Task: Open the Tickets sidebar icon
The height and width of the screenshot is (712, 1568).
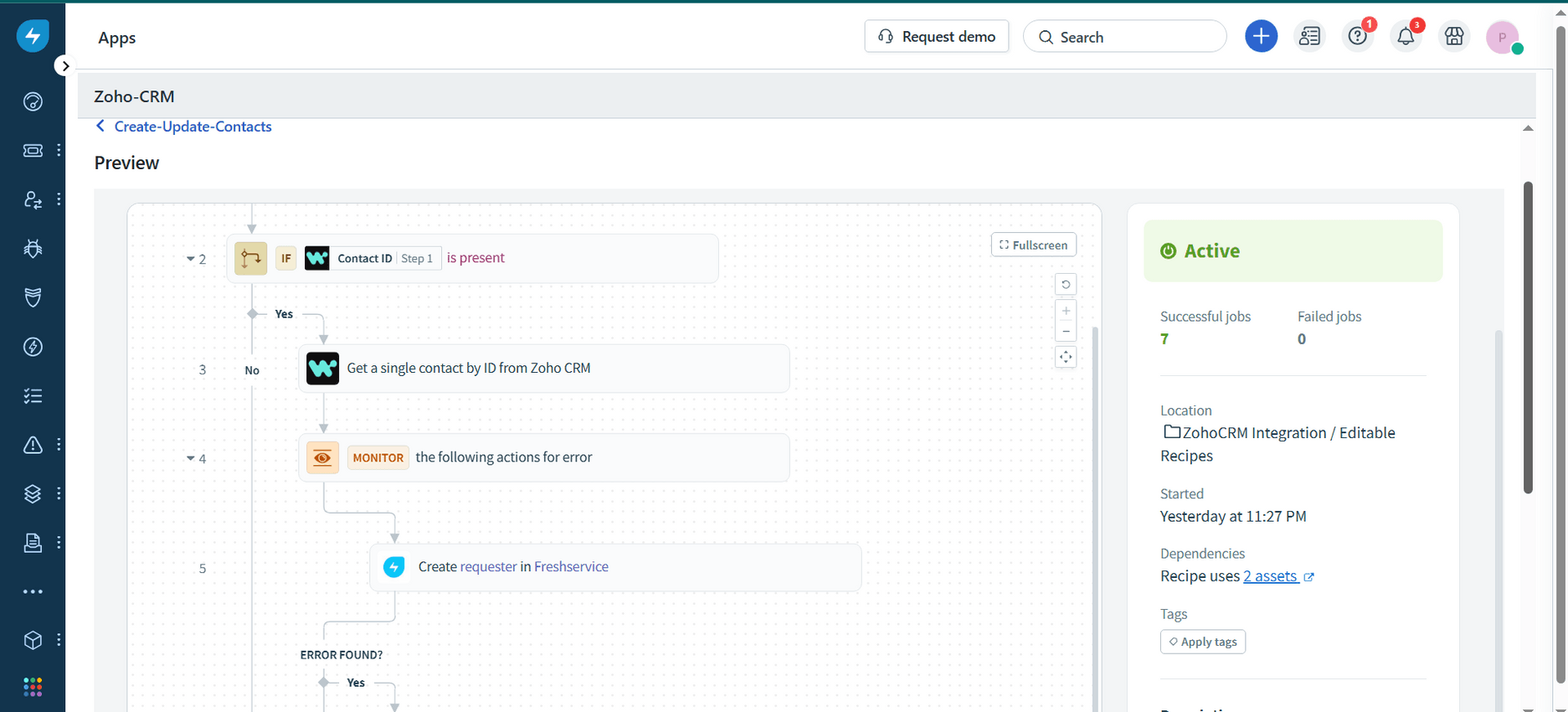Action: tap(33, 150)
